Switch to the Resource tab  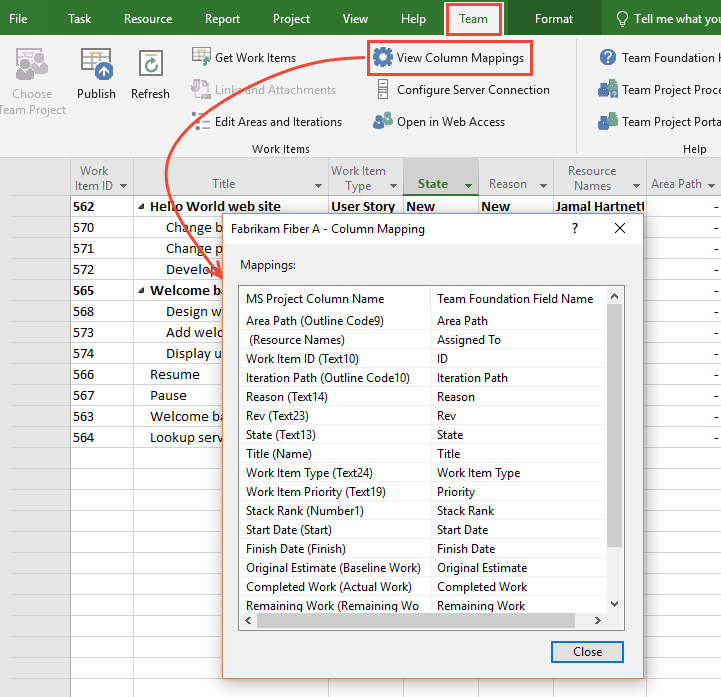click(148, 19)
